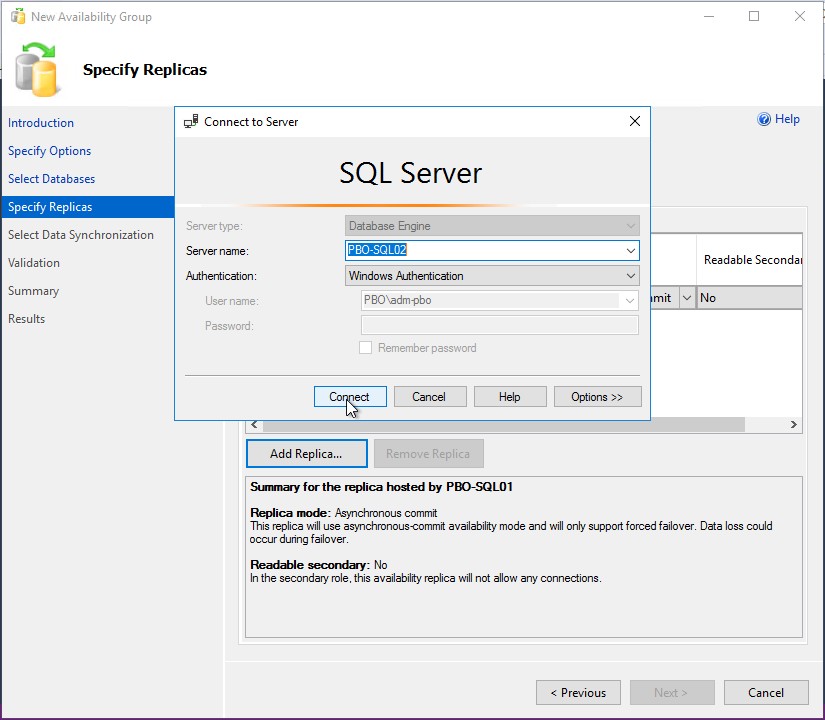825x720 pixels.
Task: Click the horizontal scrollbar thumb
Action: point(504,425)
